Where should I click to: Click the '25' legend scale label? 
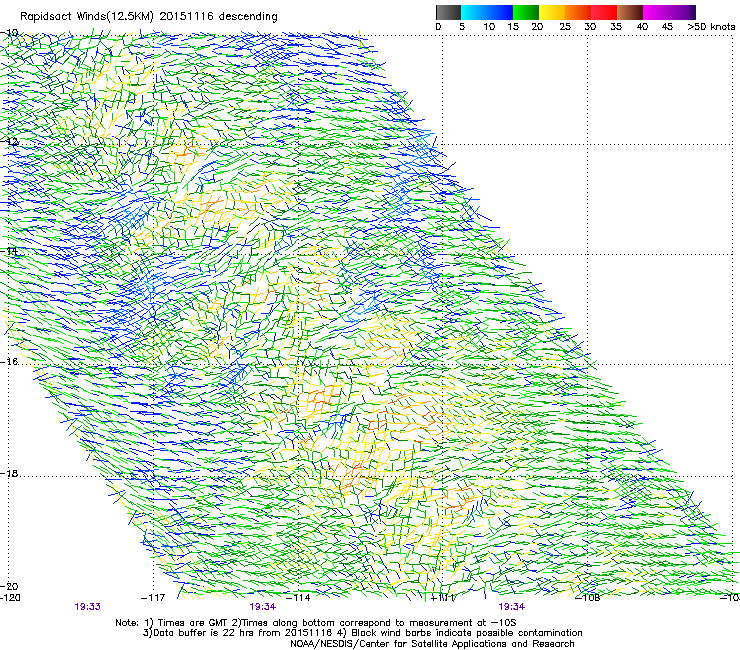565,26
